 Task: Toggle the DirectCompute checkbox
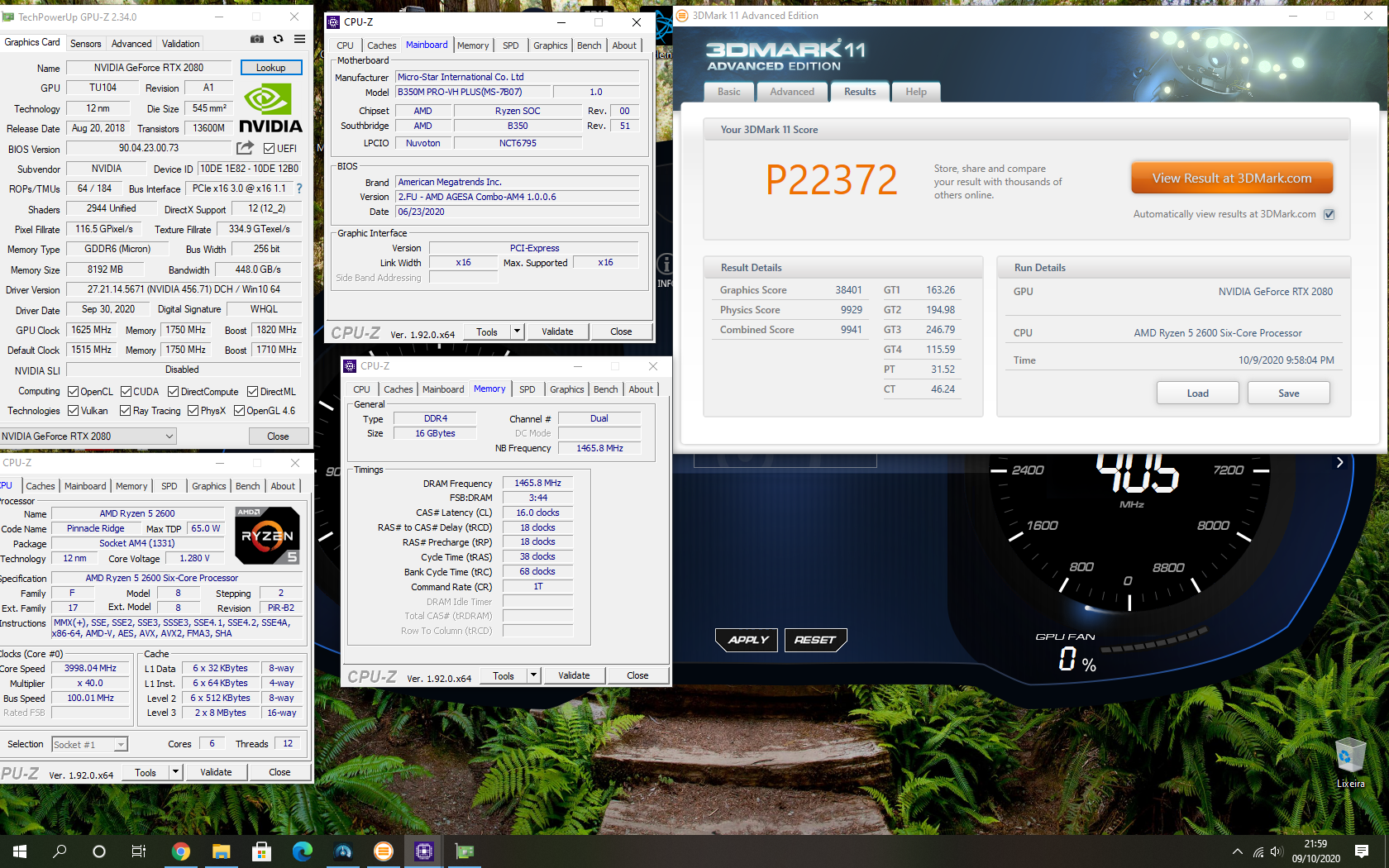coord(173,392)
